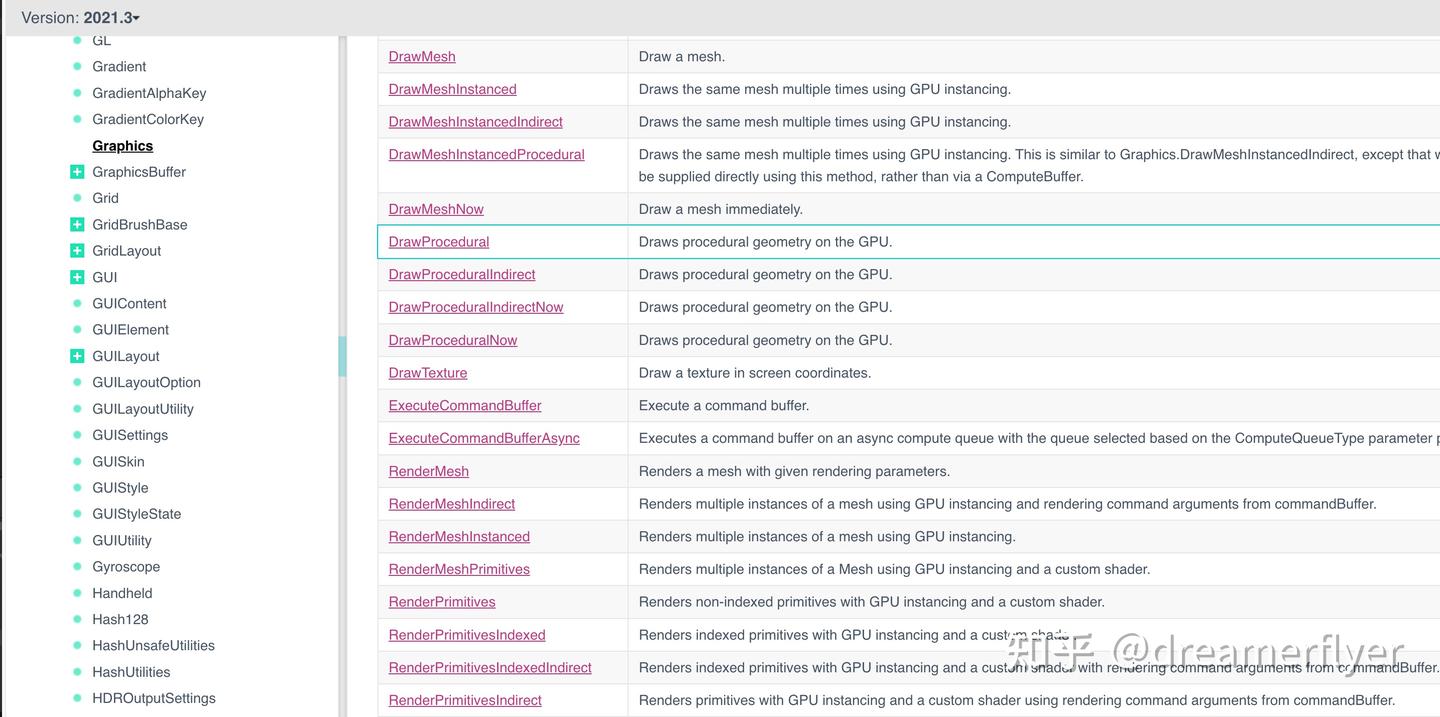This screenshot has width=1440, height=717.
Task: Open HDROutputSettings sidebar entry
Action: point(154,698)
